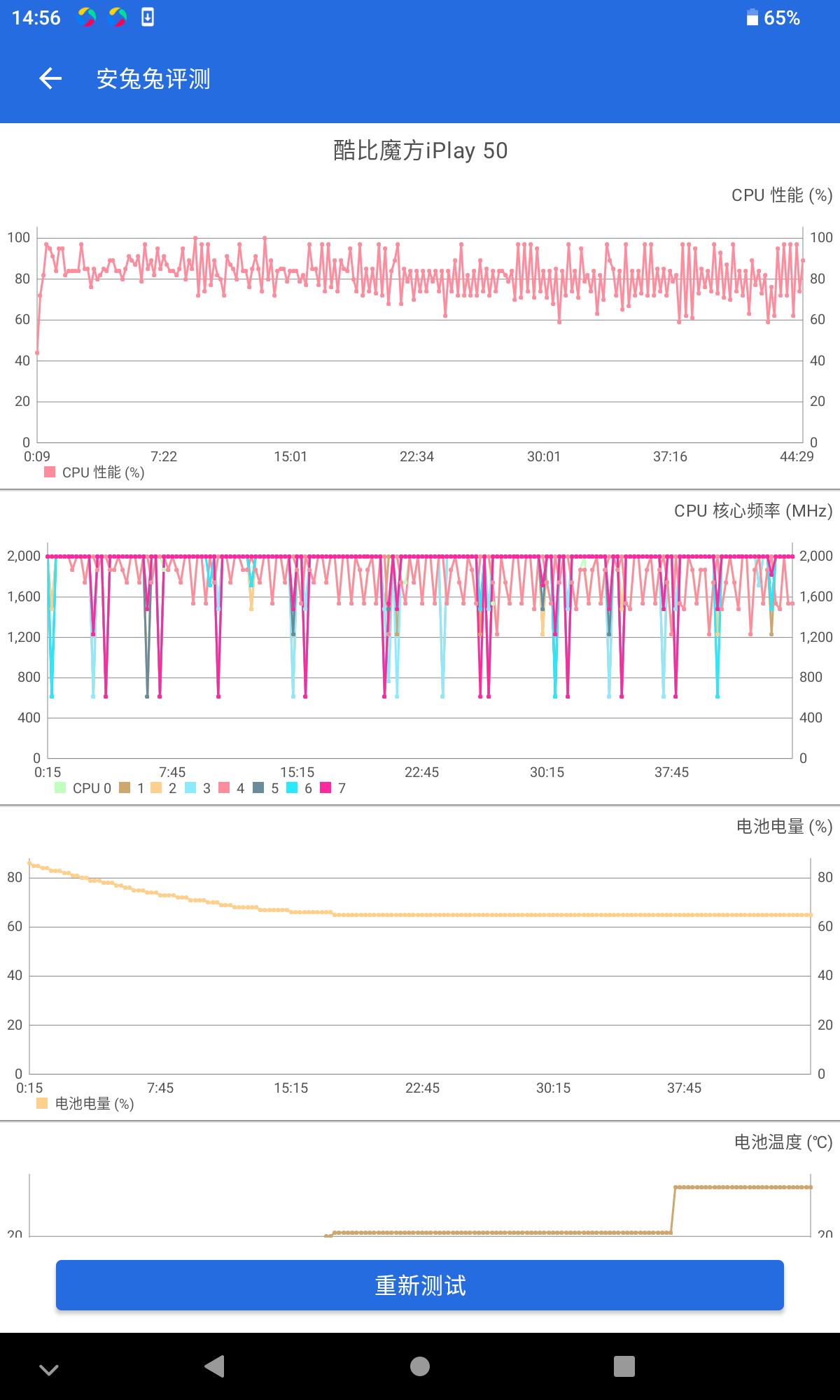Tap the 65% battery percentage
The height and width of the screenshot is (1400, 840).
click(x=782, y=18)
